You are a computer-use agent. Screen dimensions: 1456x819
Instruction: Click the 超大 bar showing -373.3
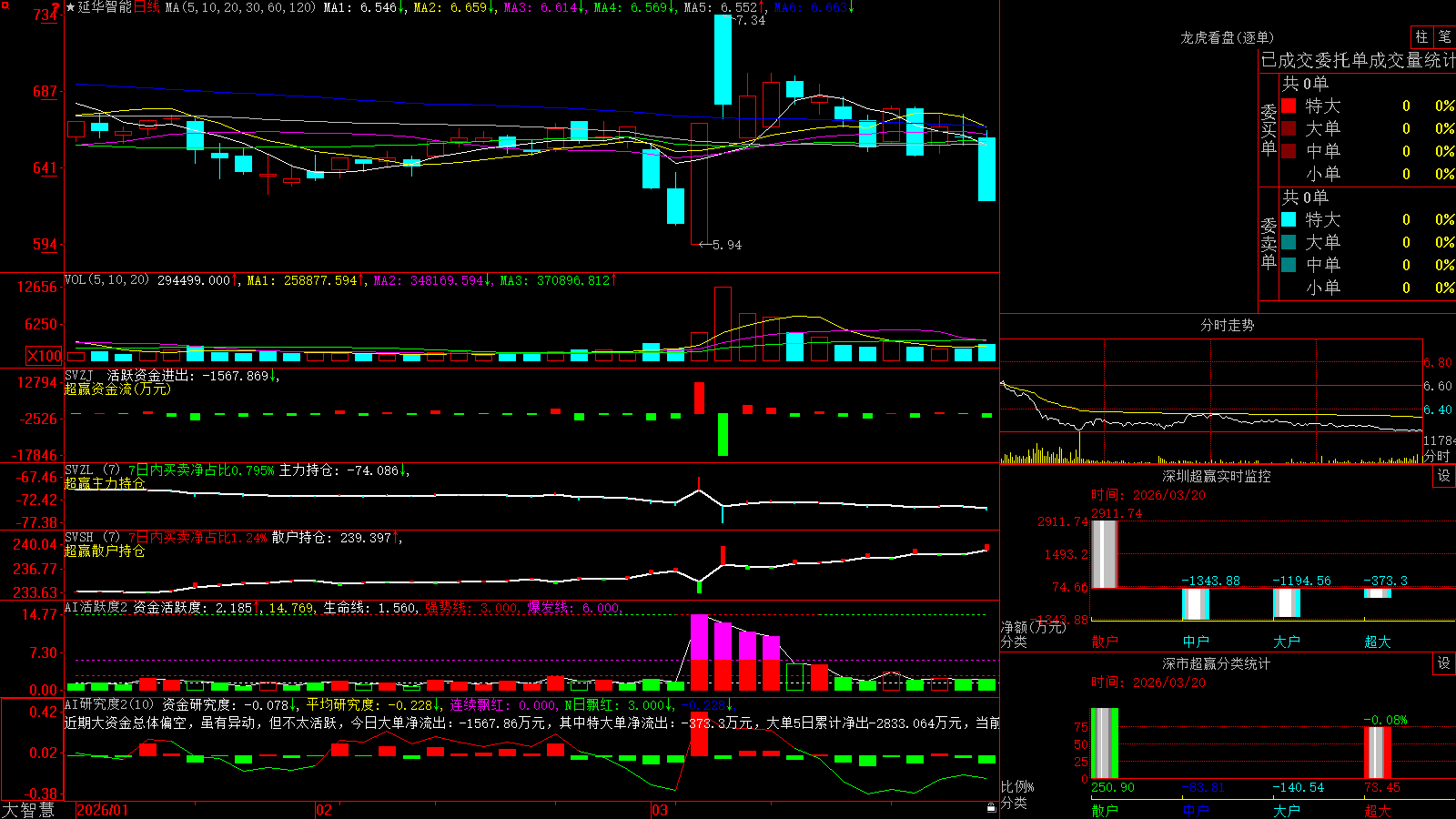tap(1378, 593)
